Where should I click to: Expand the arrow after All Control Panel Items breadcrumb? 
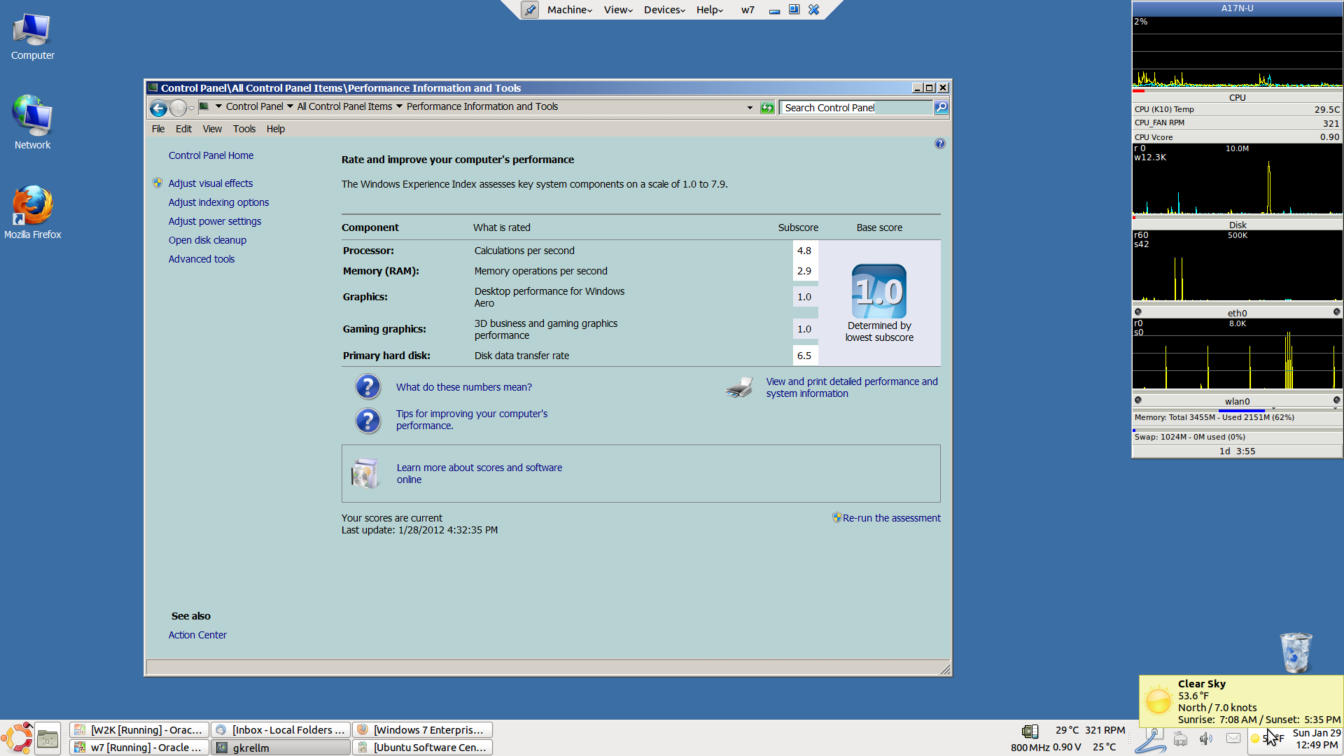click(399, 107)
